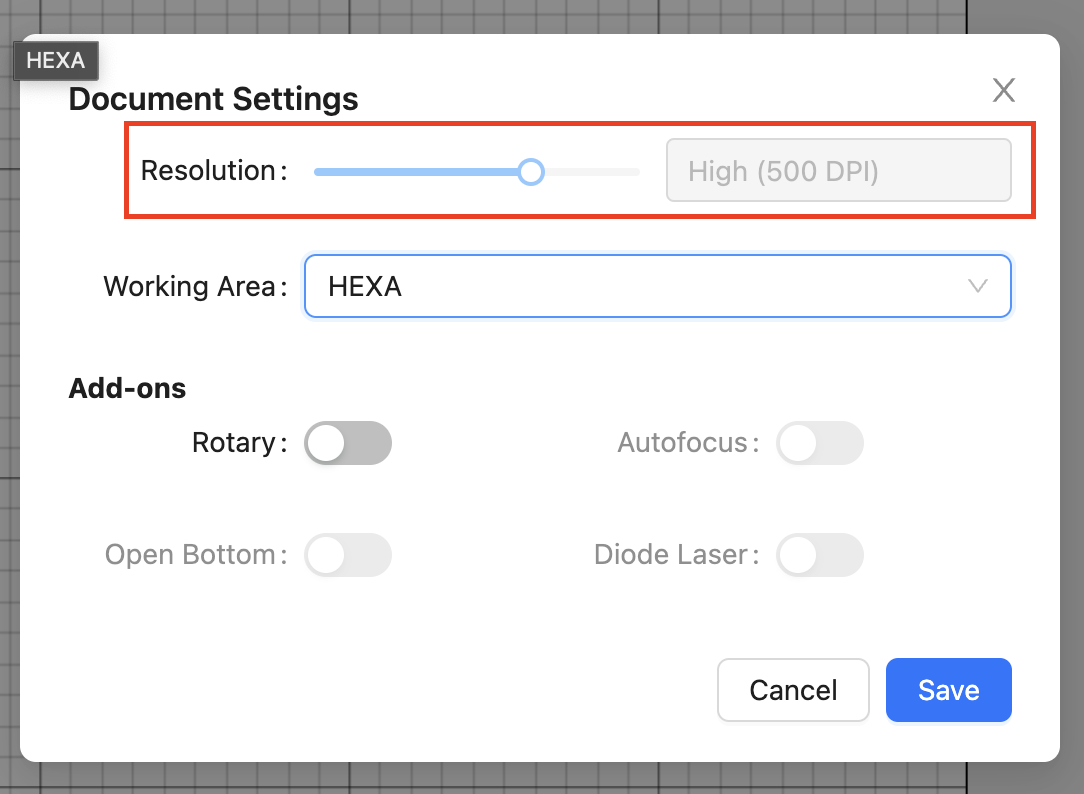
Task: Click the Resolution slider handle
Action: pos(531,172)
